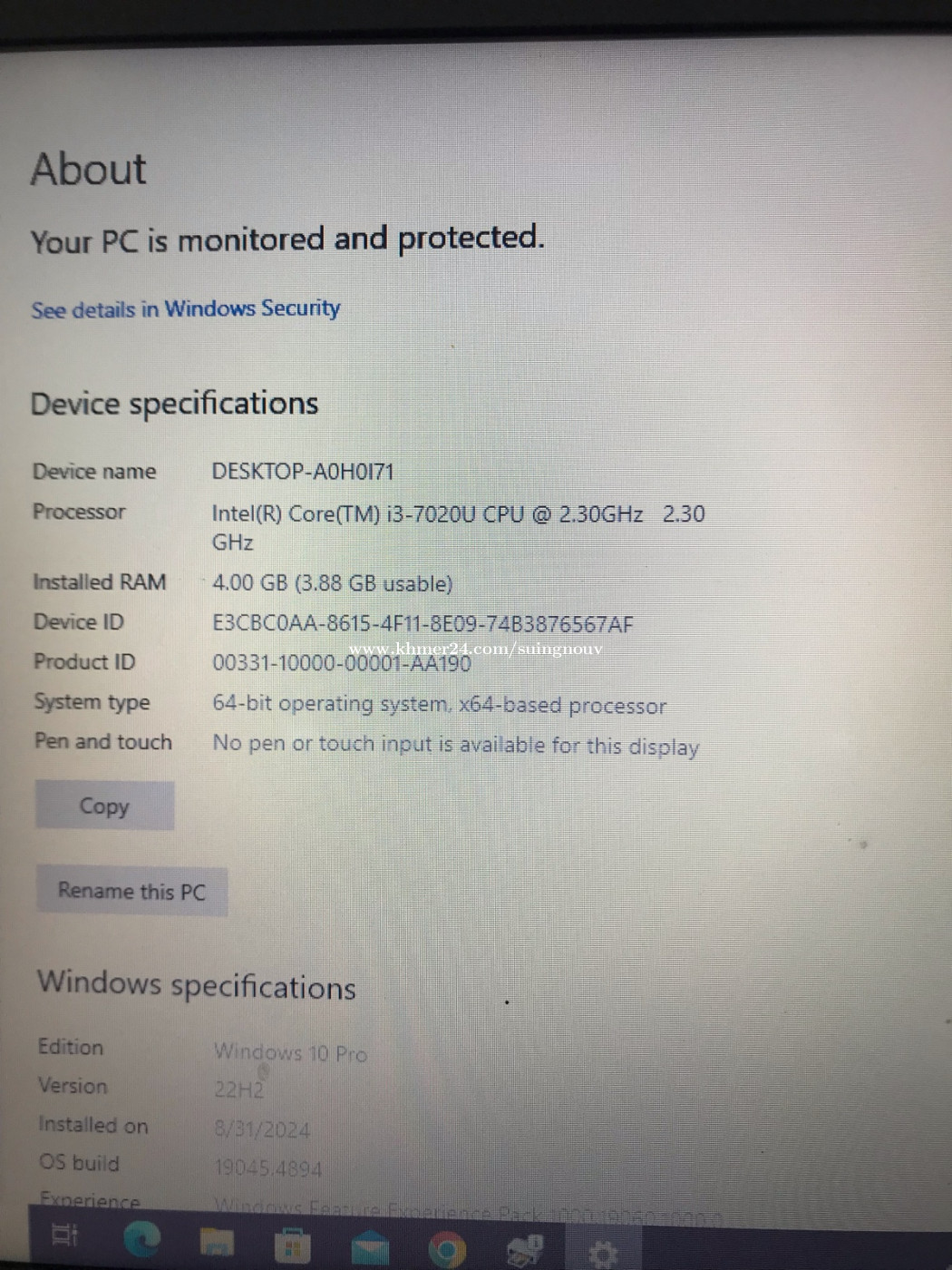Click the Device ID value
The height and width of the screenshot is (1270, 952).
point(423,624)
